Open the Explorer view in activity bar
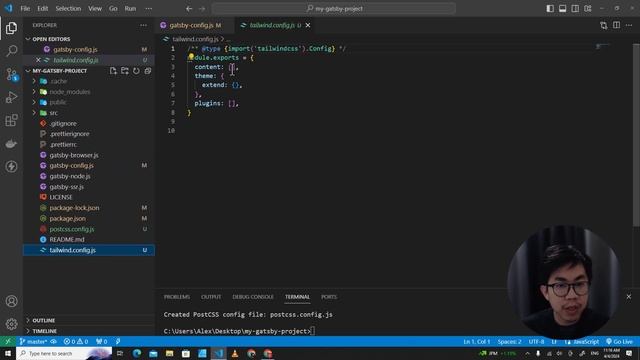 (x=11, y=28)
